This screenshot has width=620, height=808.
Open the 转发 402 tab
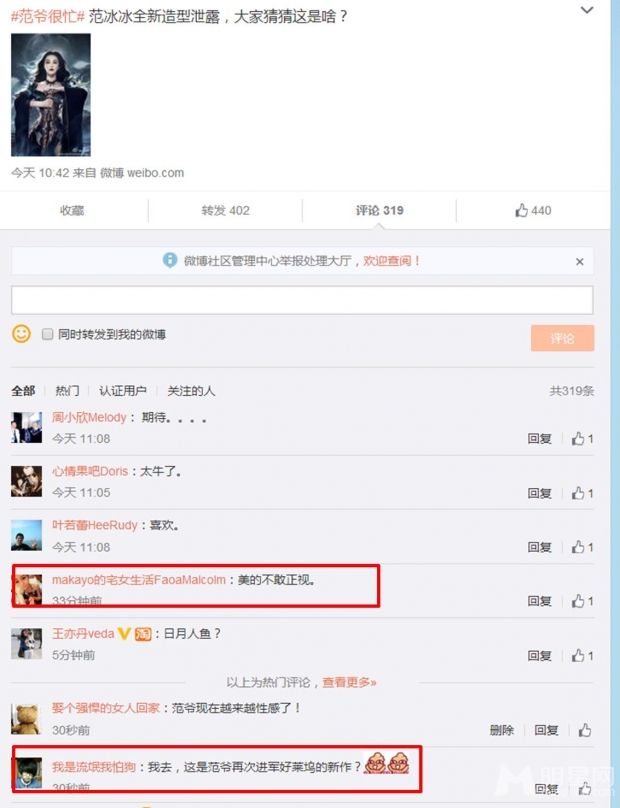click(225, 210)
